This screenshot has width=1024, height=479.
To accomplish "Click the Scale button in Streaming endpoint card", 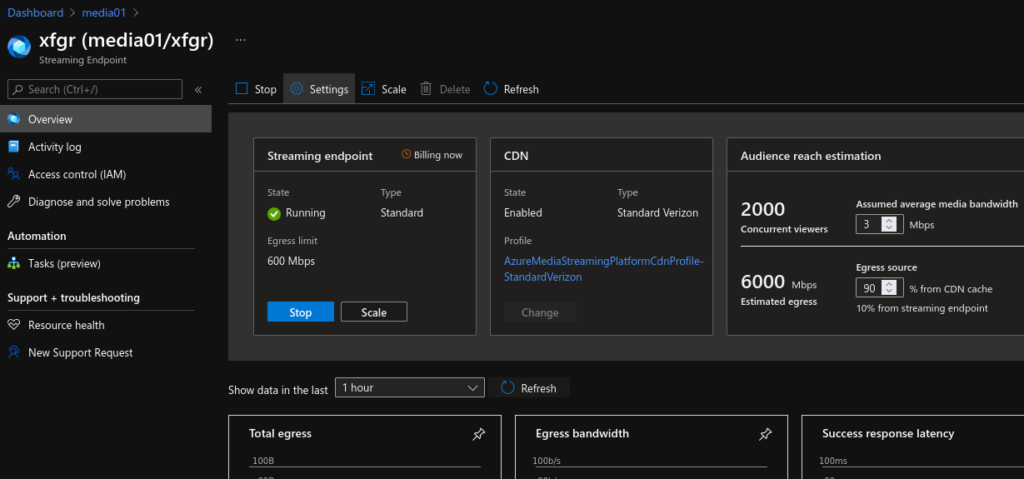I will (374, 312).
